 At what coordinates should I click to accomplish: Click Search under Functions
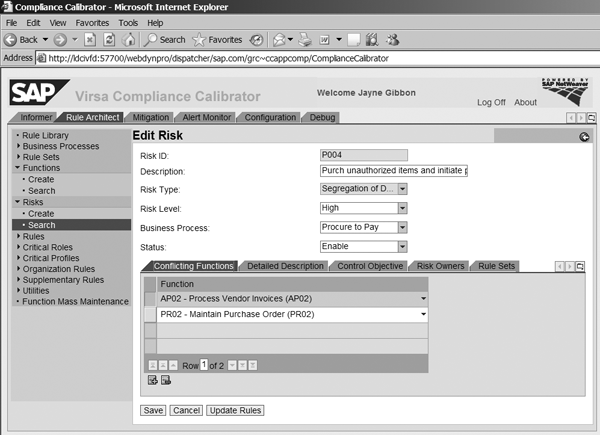(x=42, y=191)
